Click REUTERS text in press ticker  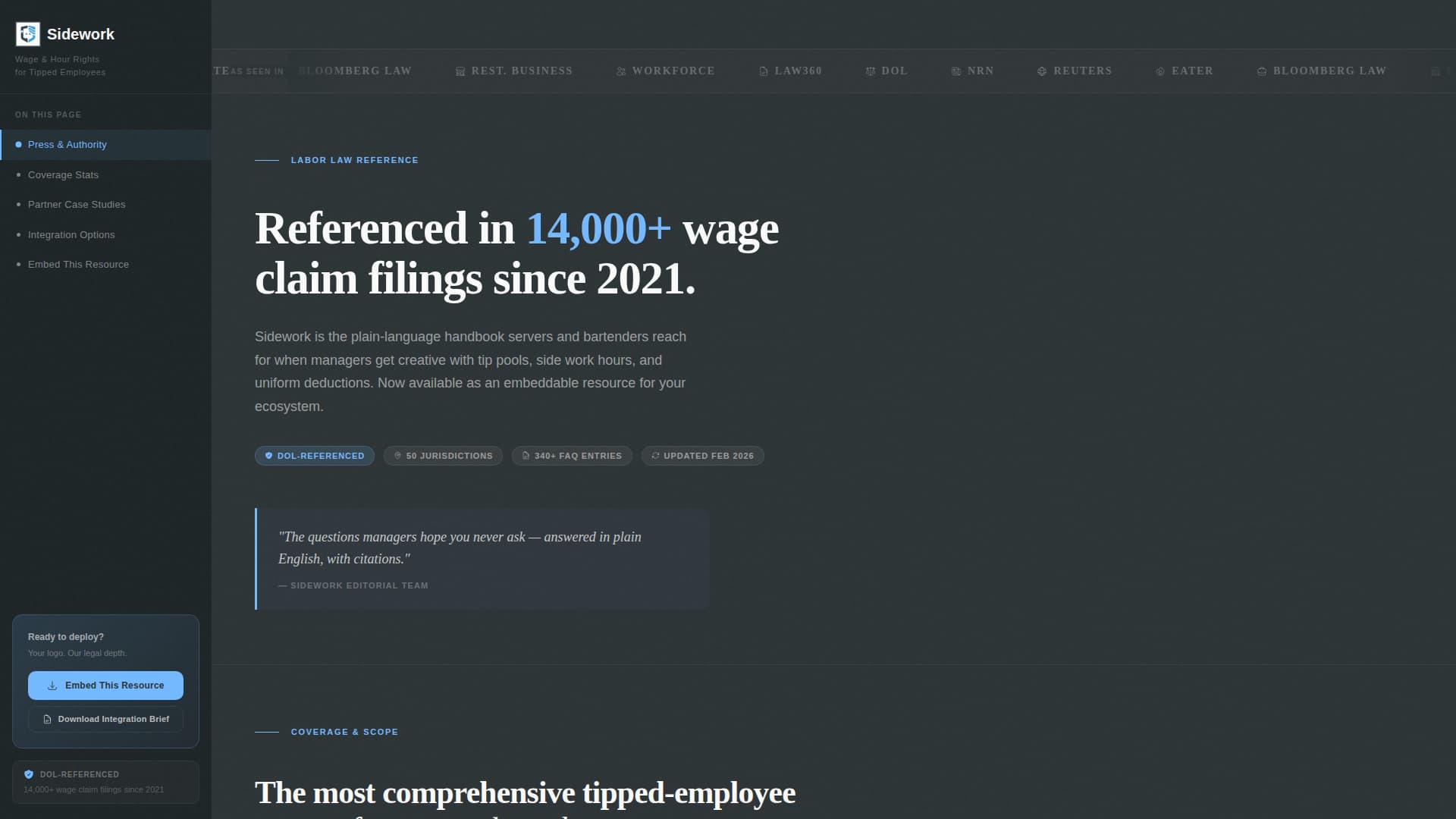pos(1082,71)
